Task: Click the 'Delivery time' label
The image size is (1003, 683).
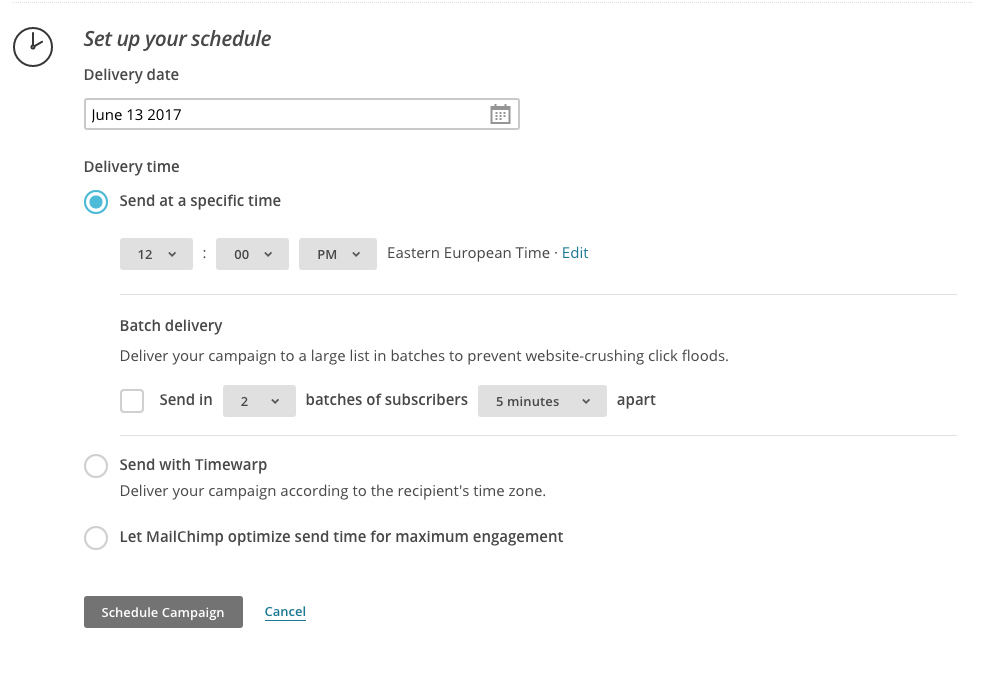Action: coord(132,167)
